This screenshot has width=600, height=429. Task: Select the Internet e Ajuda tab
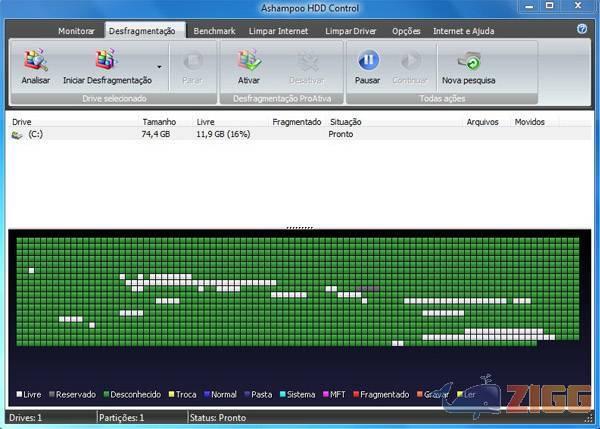point(463,31)
